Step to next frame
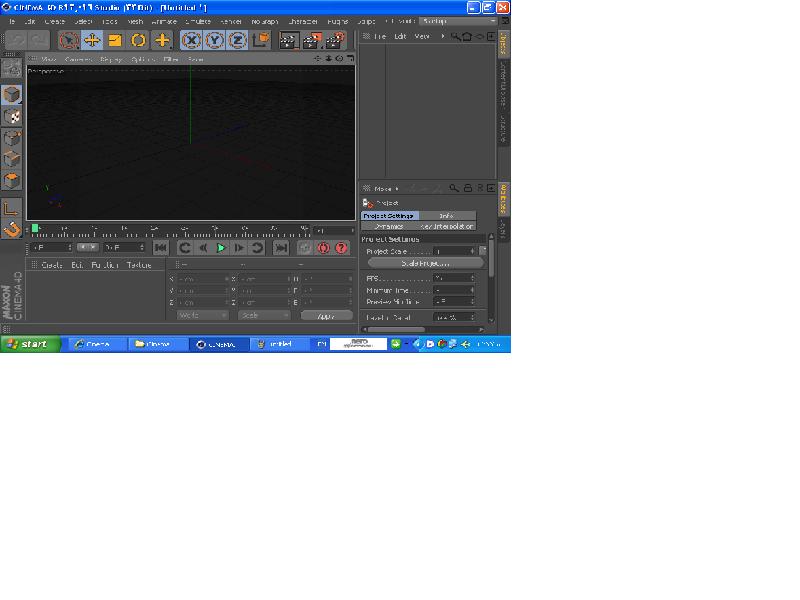The height and width of the screenshot is (600, 800). pos(239,248)
